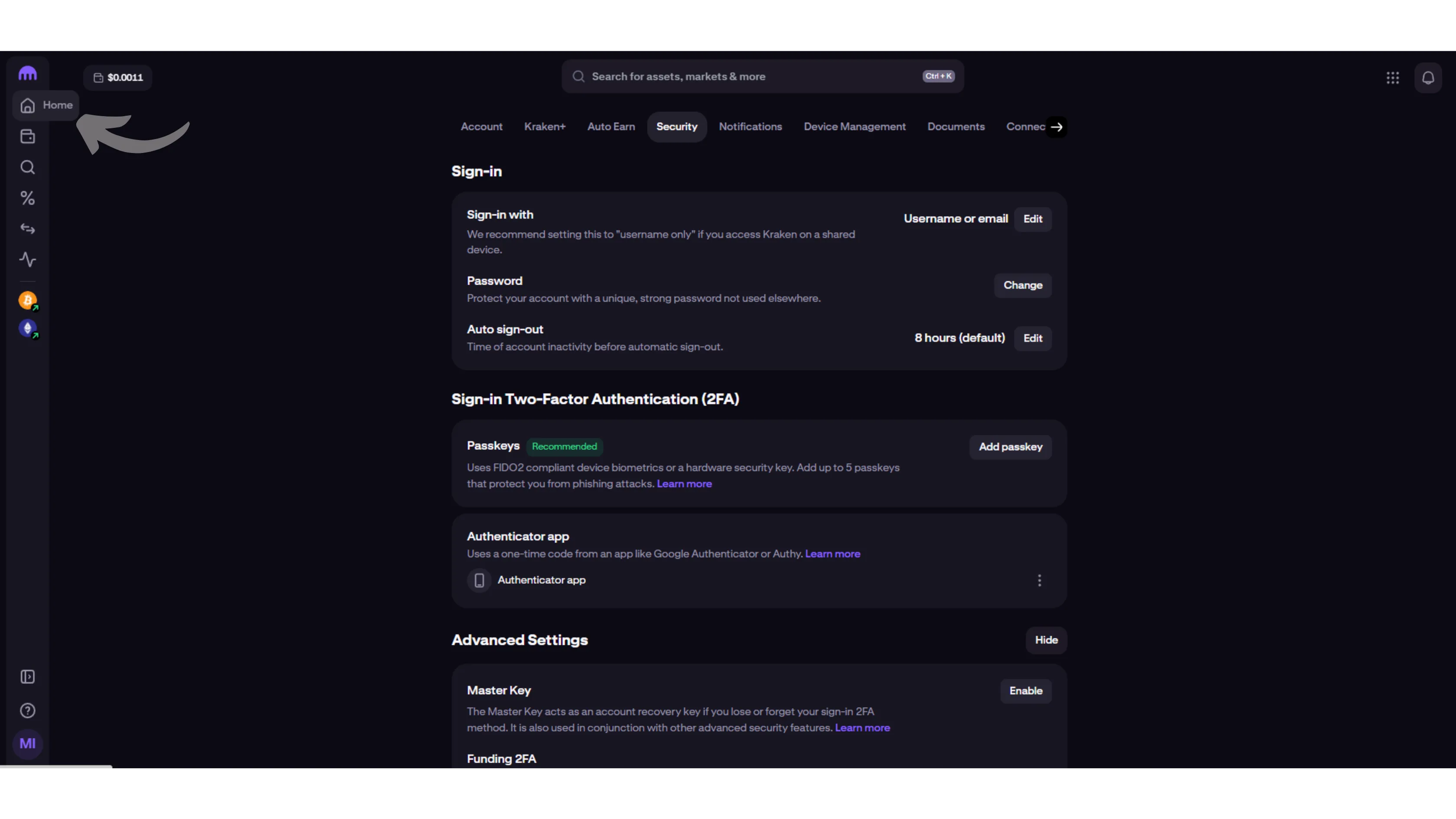
Task: Click the password Change button
Action: point(1023,285)
